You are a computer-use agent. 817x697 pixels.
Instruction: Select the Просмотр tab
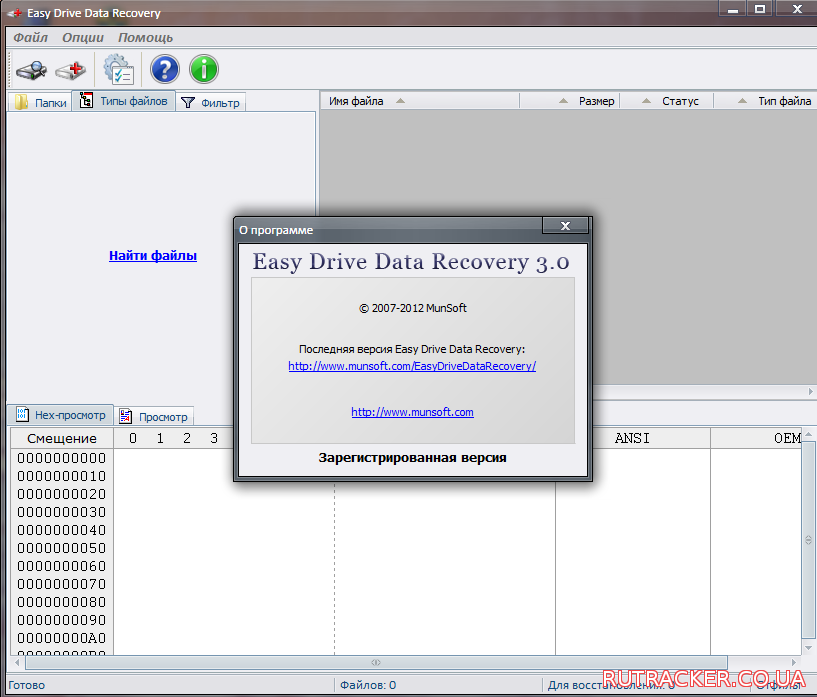point(154,417)
